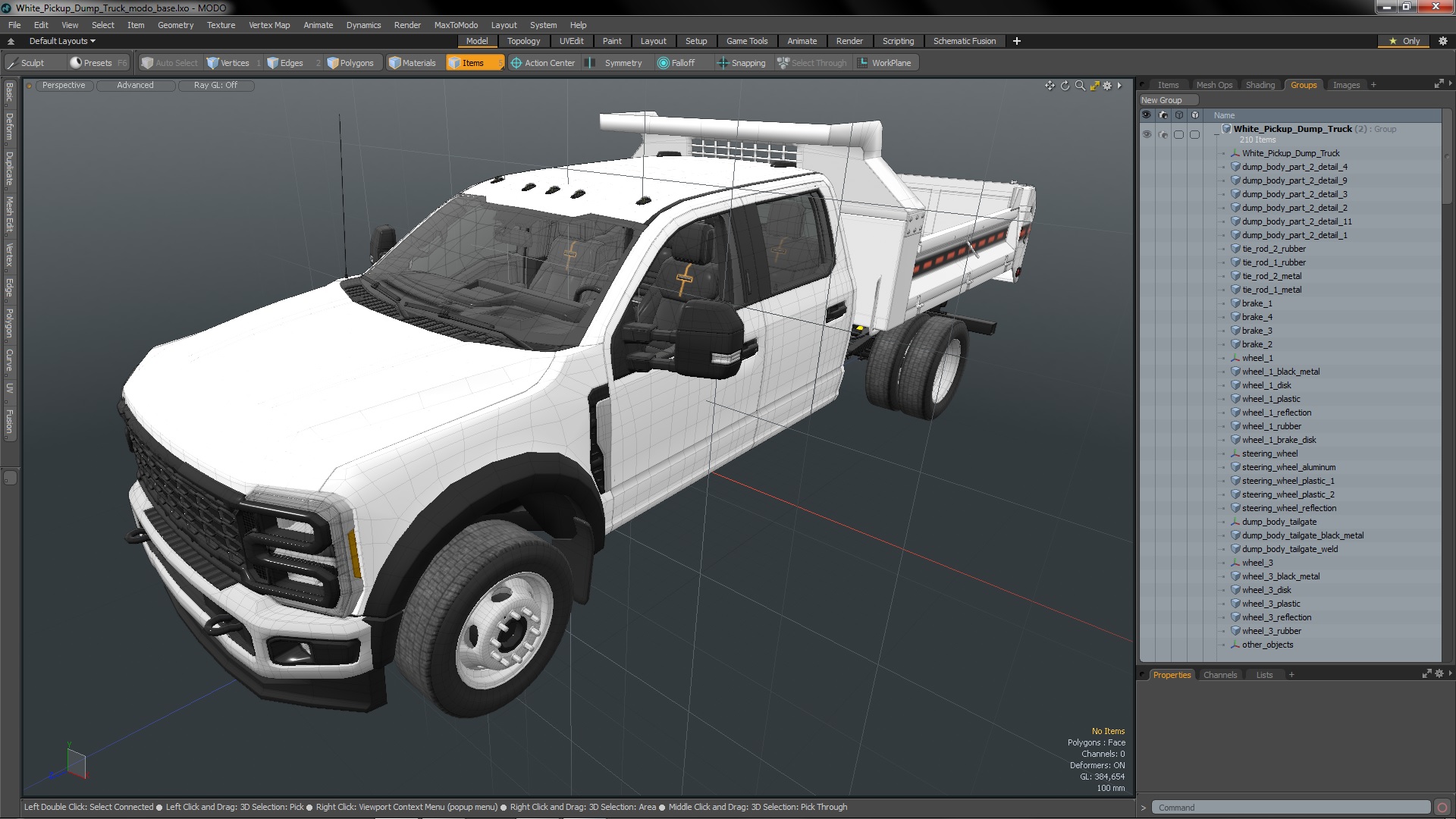Toggle Ray GL off setting
Screen dimensions: 1456x819
[x=215, y=86]
